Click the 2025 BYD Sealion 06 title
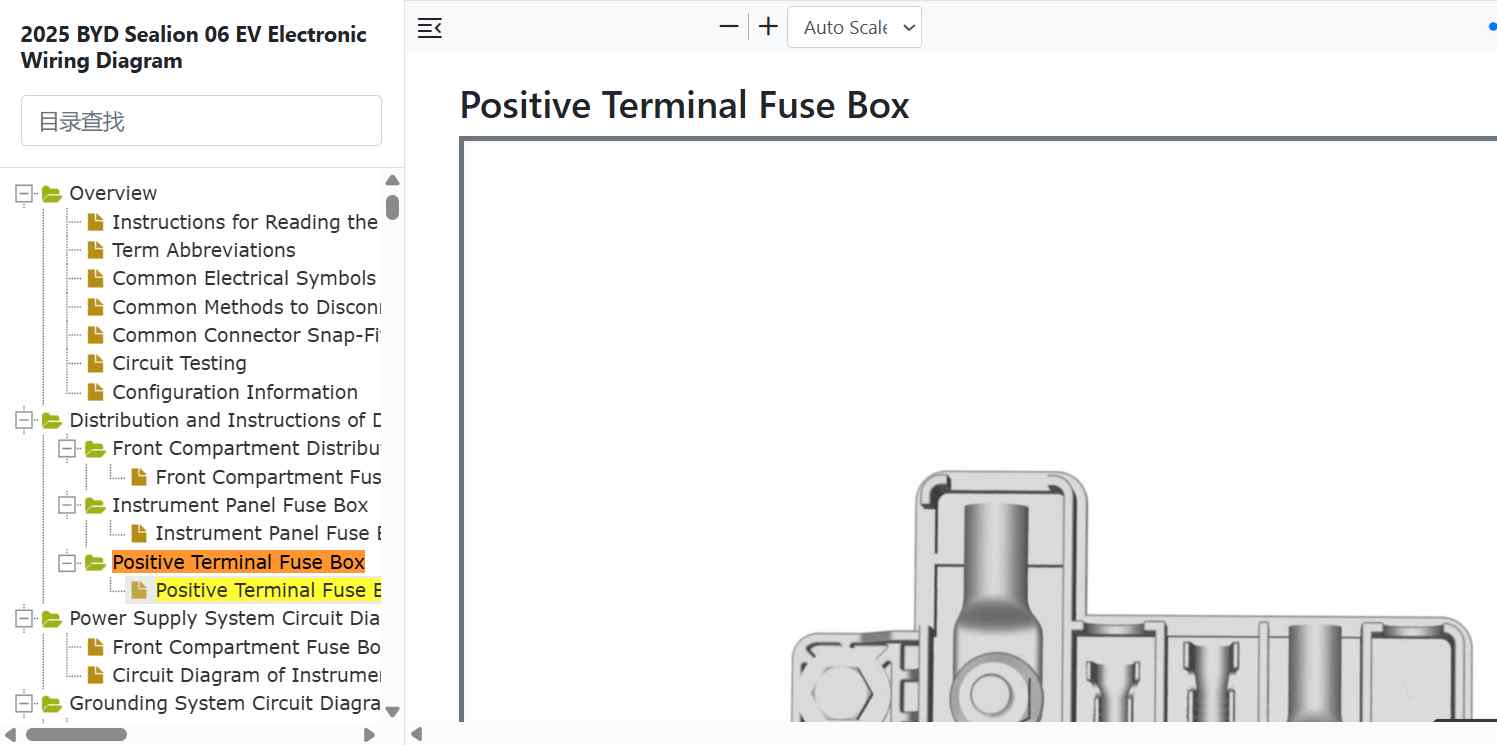This screenshot has width=1497, height=745. coord(194,47)
